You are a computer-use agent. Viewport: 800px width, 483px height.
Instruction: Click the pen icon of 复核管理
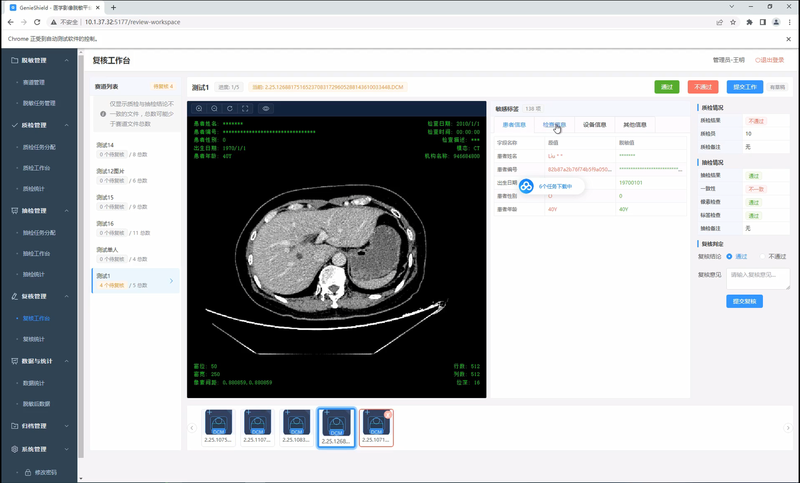pyautogui.click(x=14, y=296)
